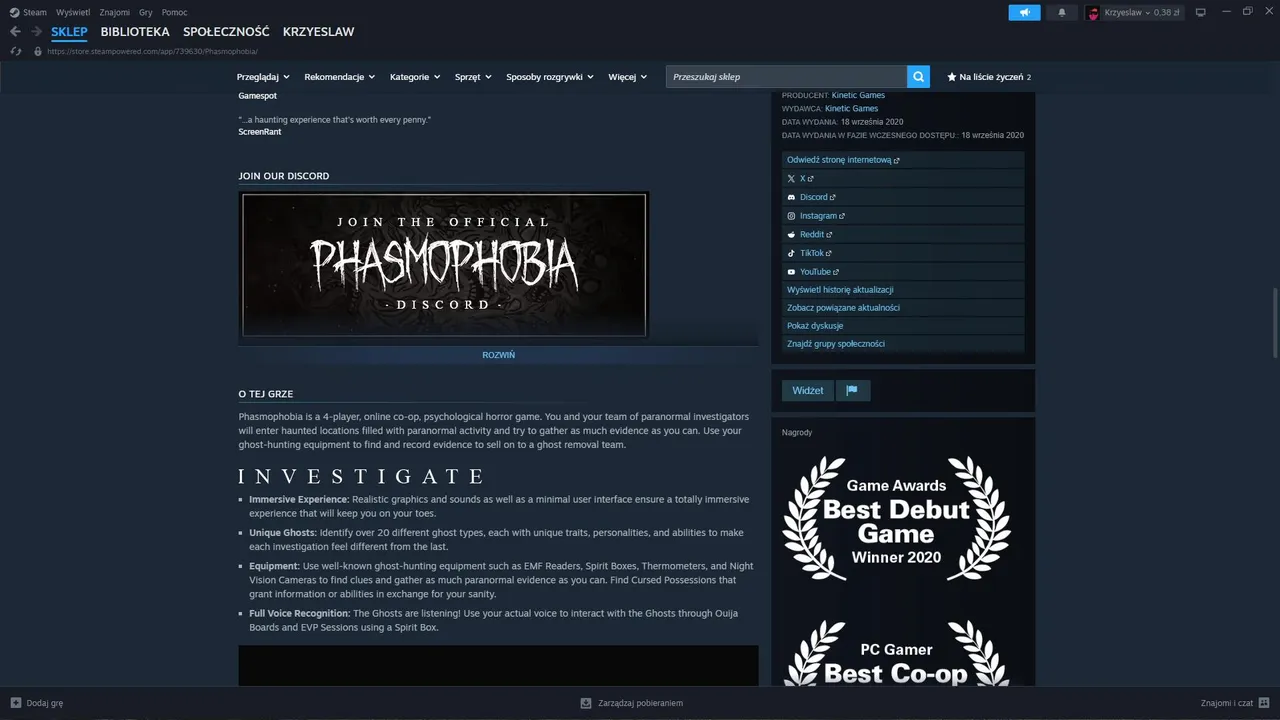
Task: Open the Steam menu
Action: click(x=35, y=12)
